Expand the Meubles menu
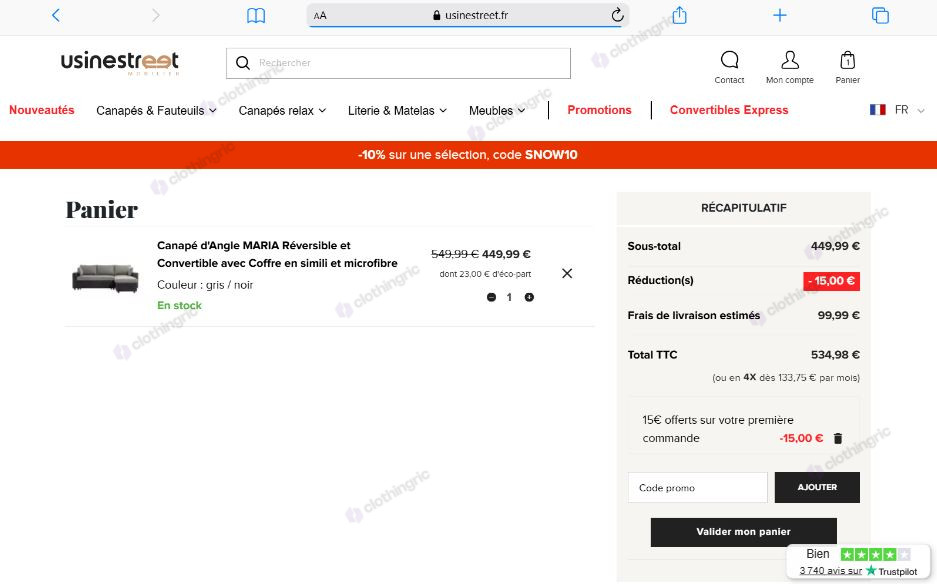Viewport: 937px width, 584px height. pyautogui.click(x=497, y=111)
